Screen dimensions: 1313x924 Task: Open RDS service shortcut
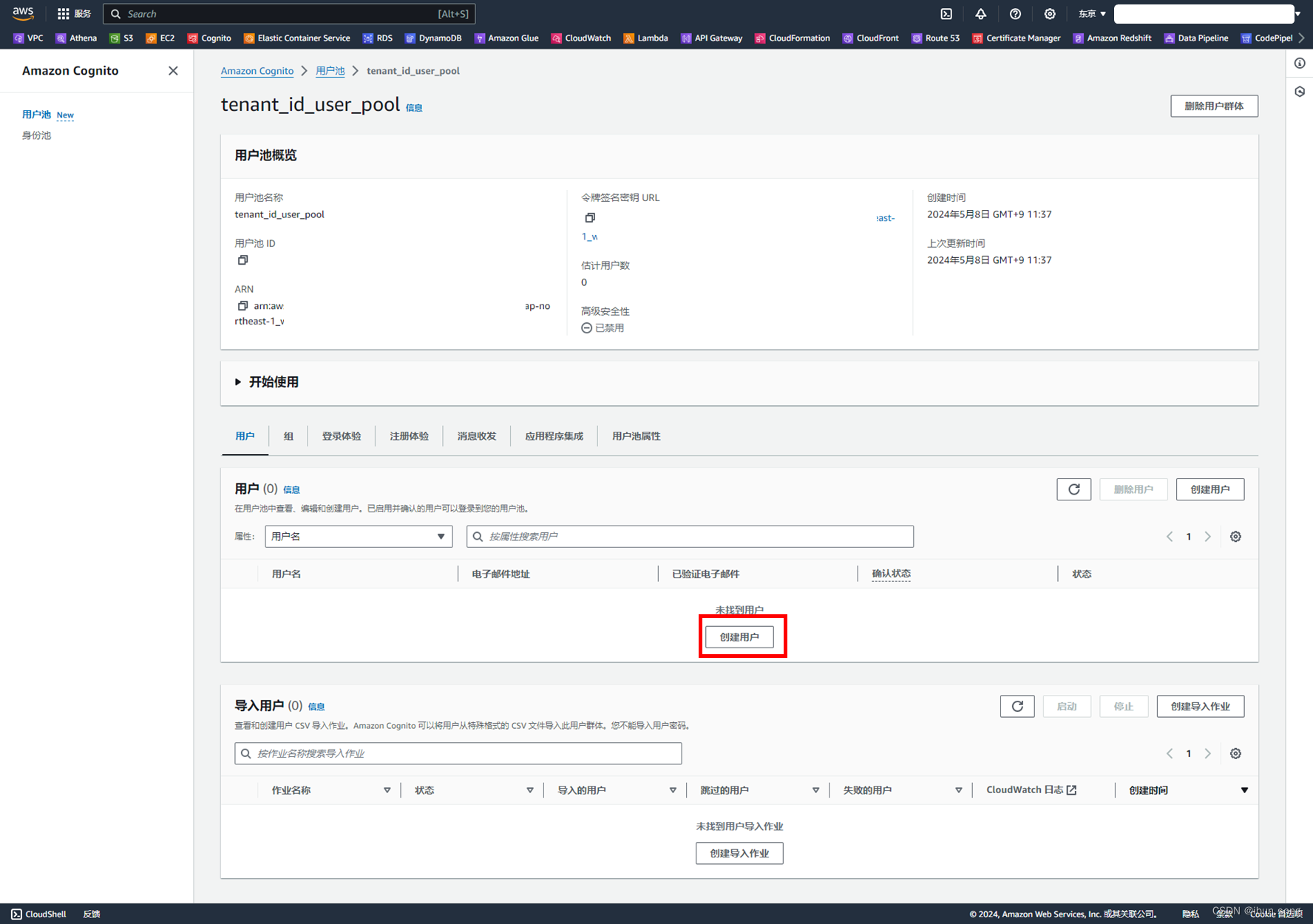coord(377,38)
